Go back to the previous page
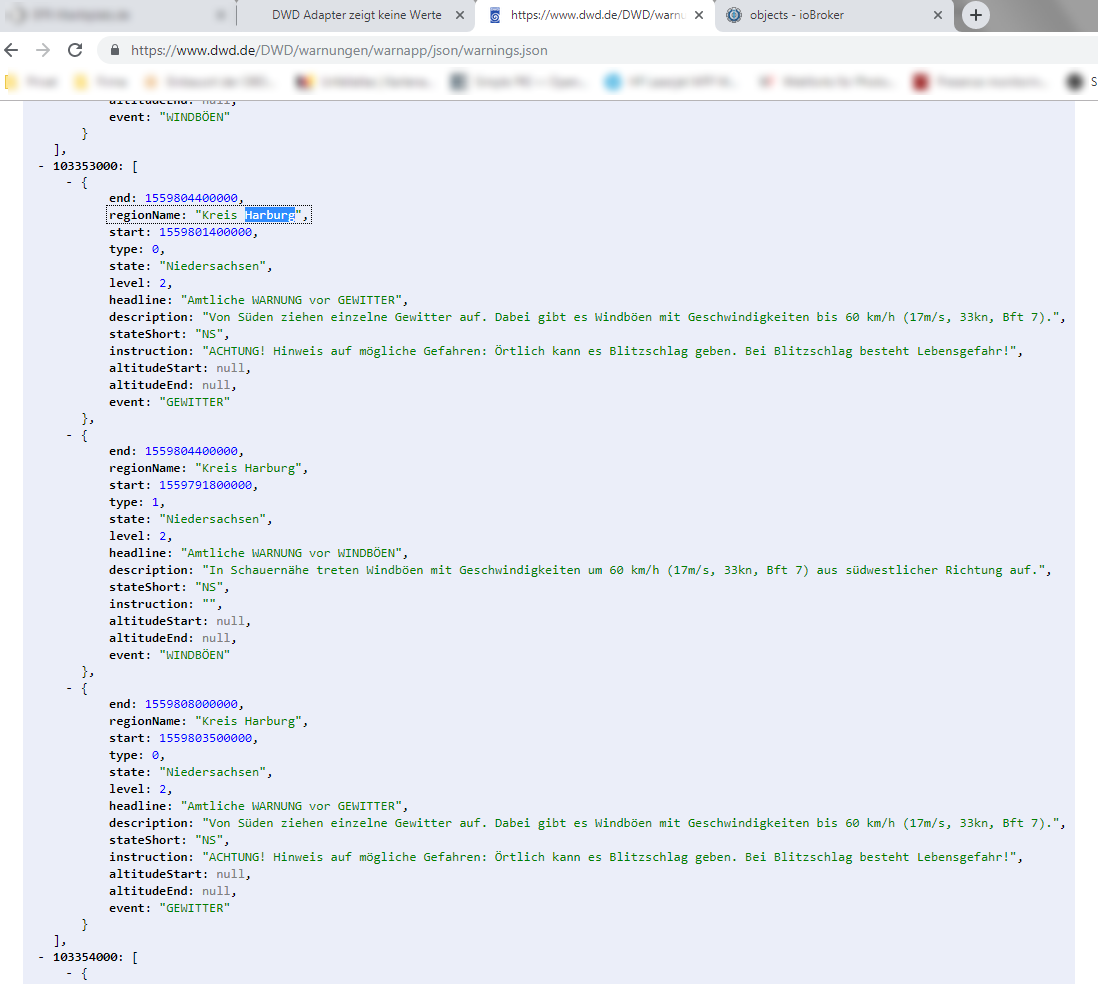Image resolution: width=1098 pixels, height=984 pixels. tap(11, 50)
